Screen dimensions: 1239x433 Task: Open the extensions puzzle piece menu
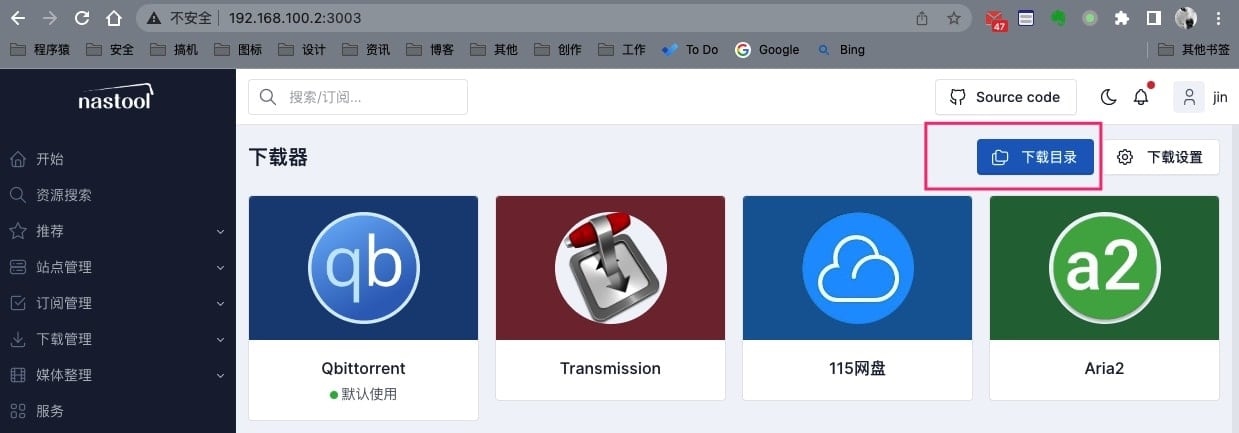(x=1122, y=18)
